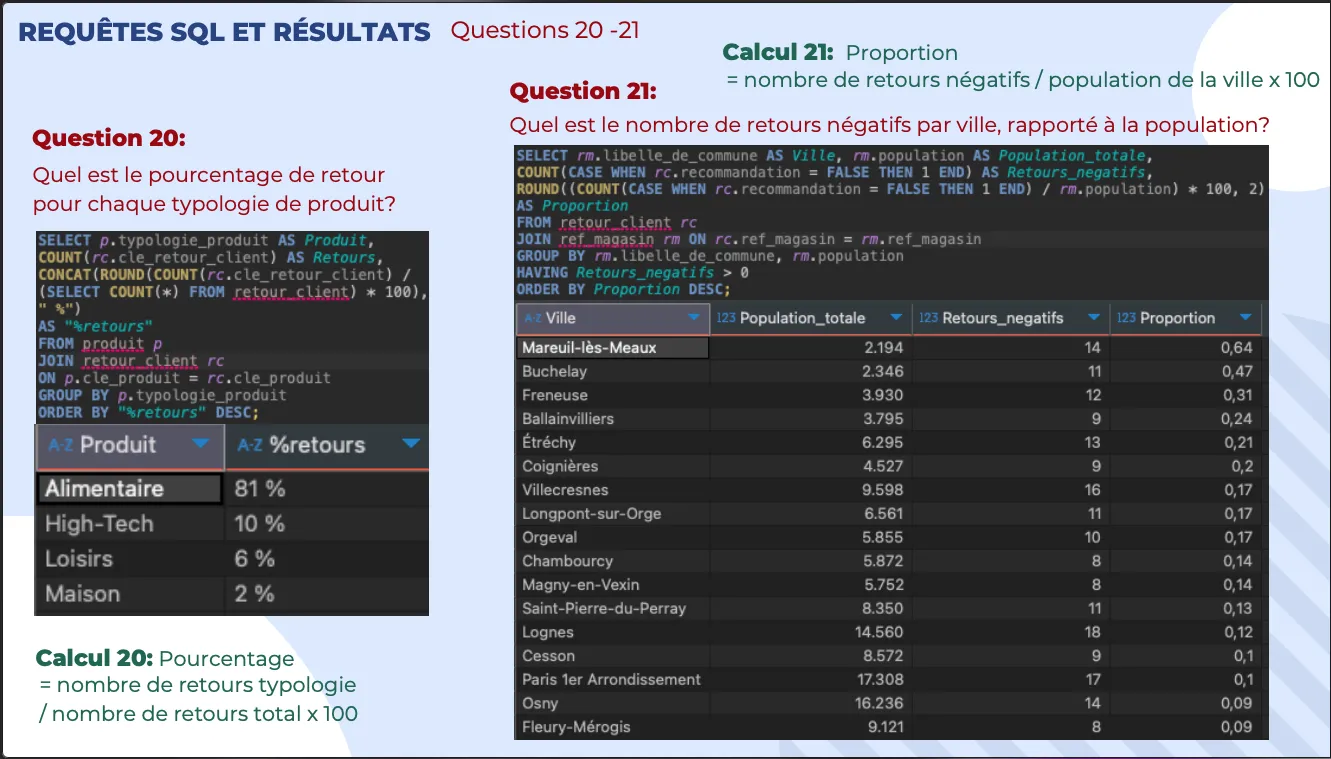Click the Question 21 heading

[583, 91]
